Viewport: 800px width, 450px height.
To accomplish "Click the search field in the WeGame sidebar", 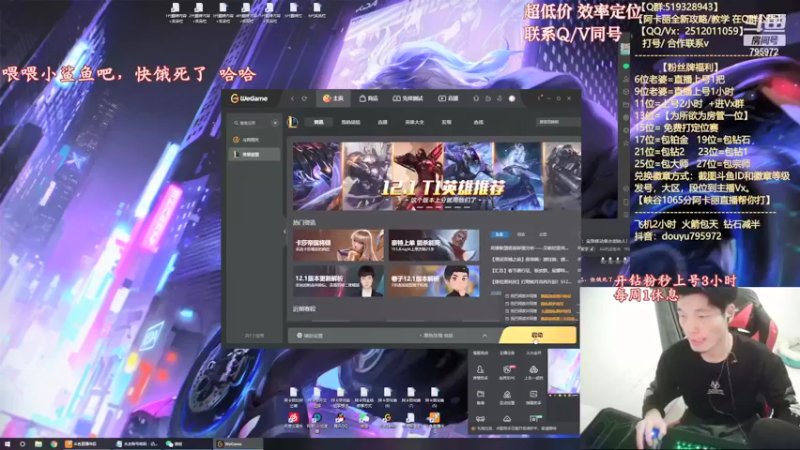I will [251, 123].
